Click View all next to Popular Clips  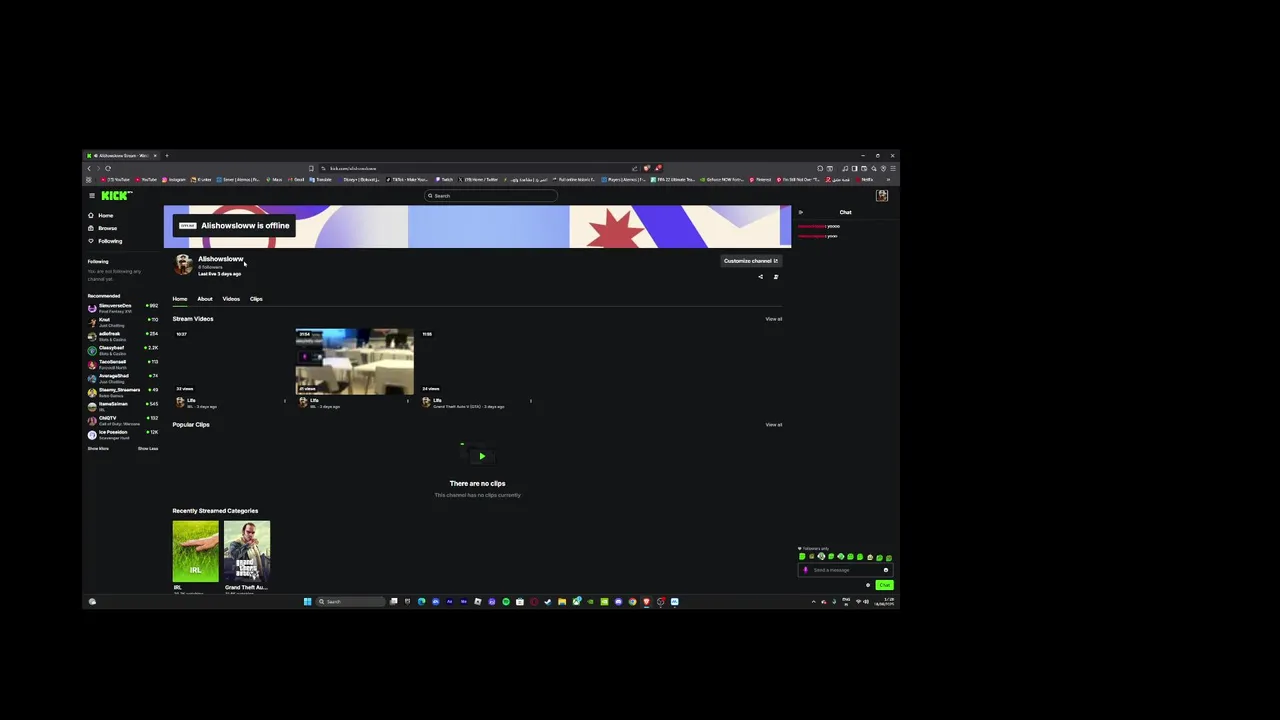774,425
